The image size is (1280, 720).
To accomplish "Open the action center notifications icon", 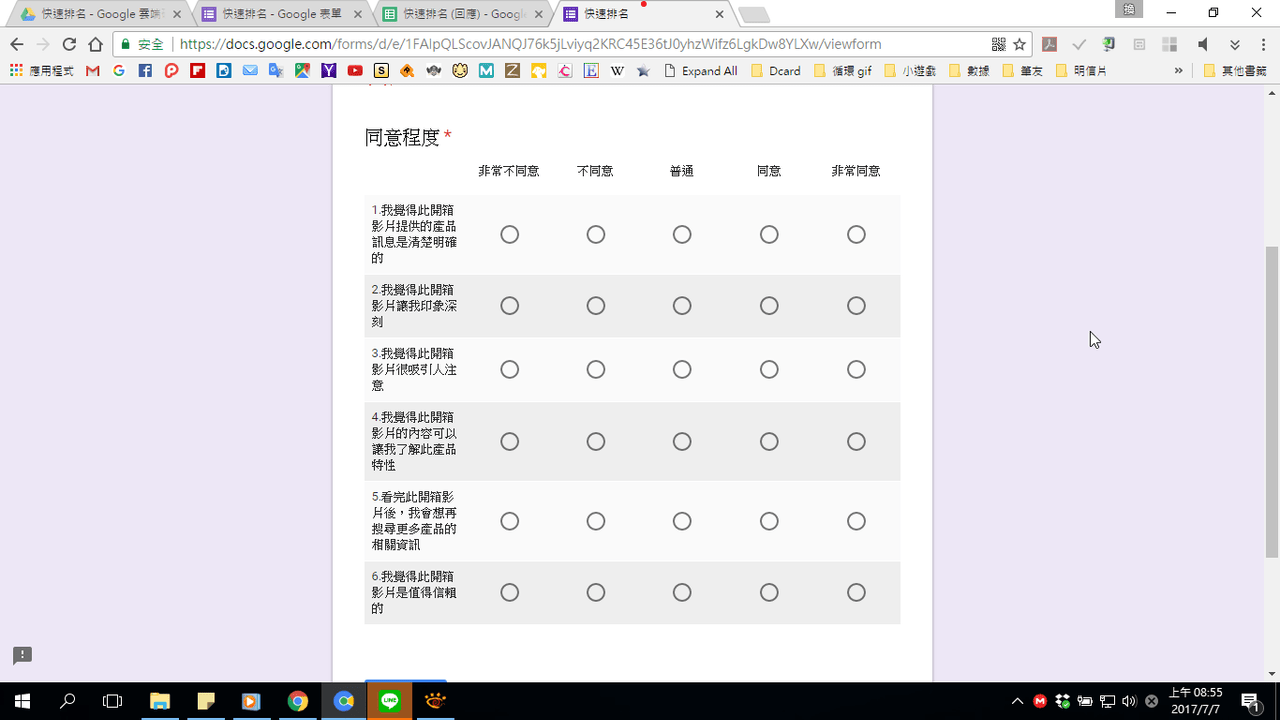I will (x=1250, y=701).
